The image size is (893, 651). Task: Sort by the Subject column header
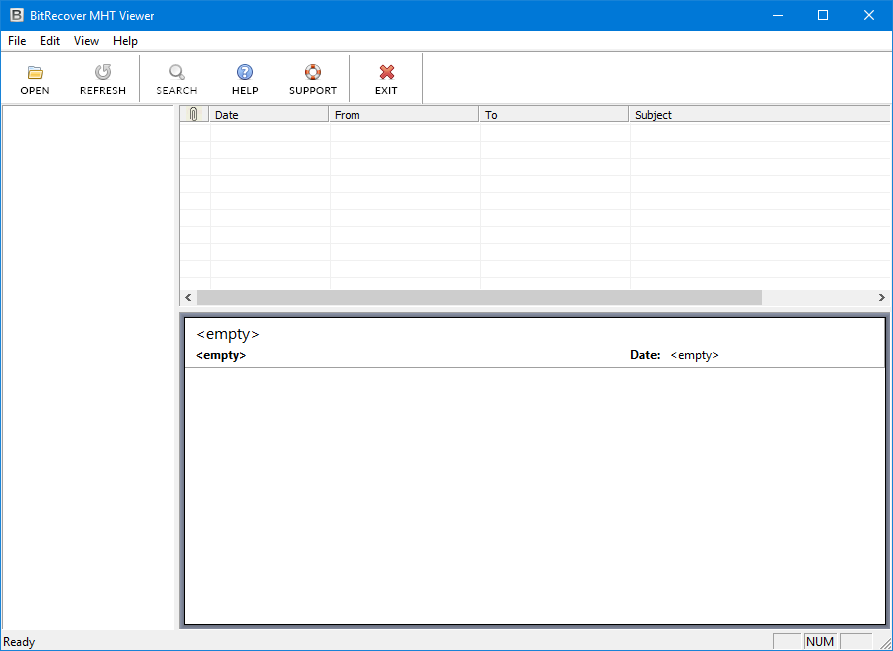point(760,114)
